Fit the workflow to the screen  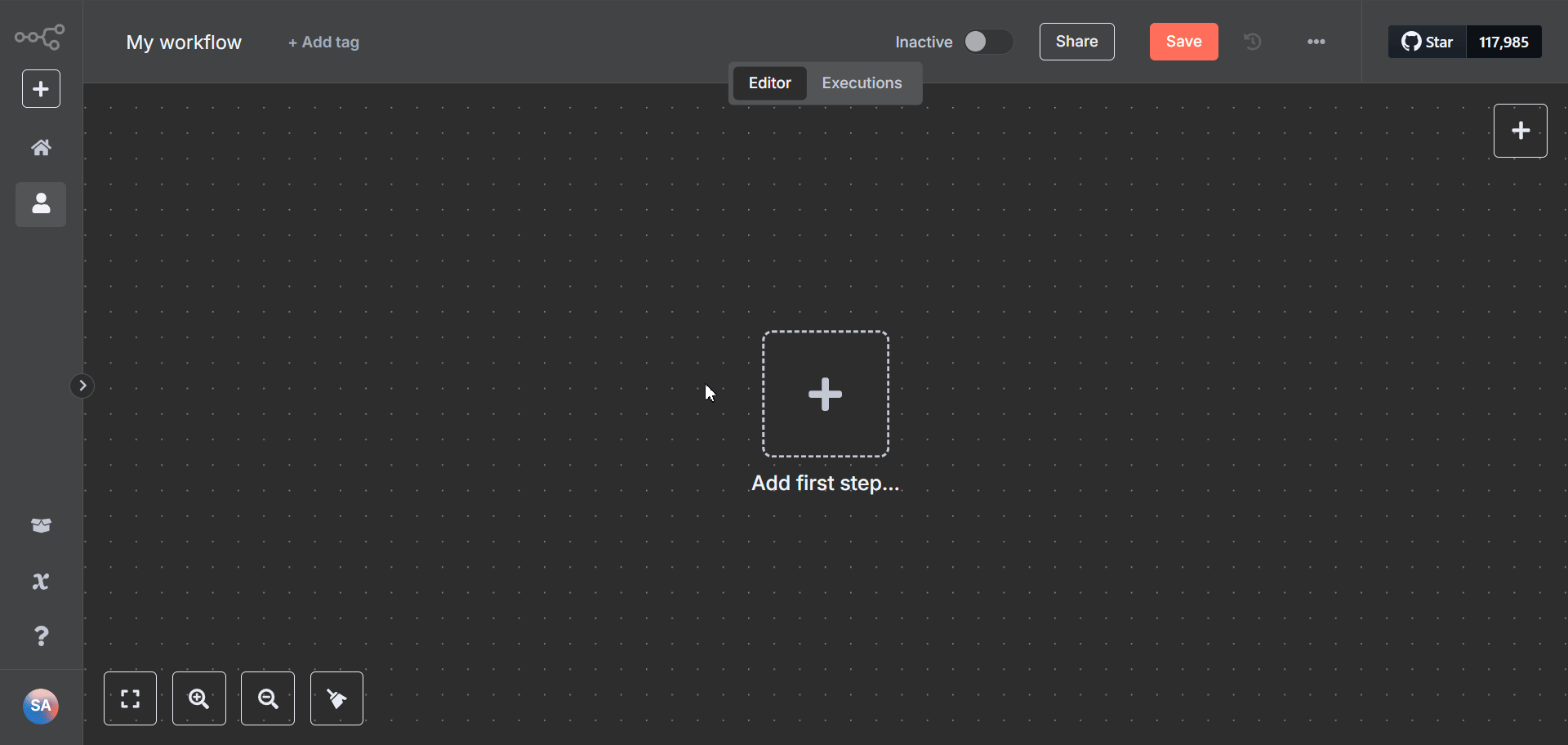pos(130,698)
